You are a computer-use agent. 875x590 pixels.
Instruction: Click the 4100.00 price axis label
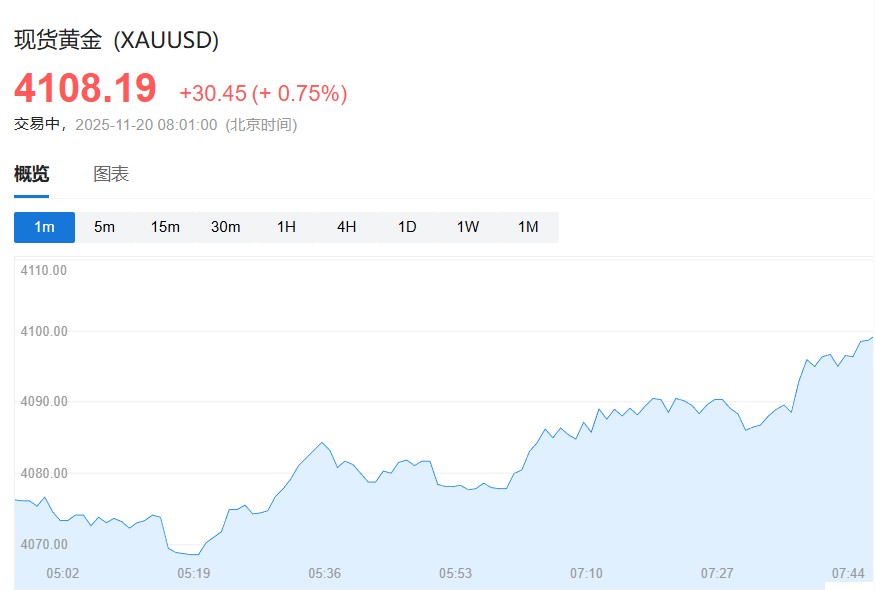[x=45, y=331]
